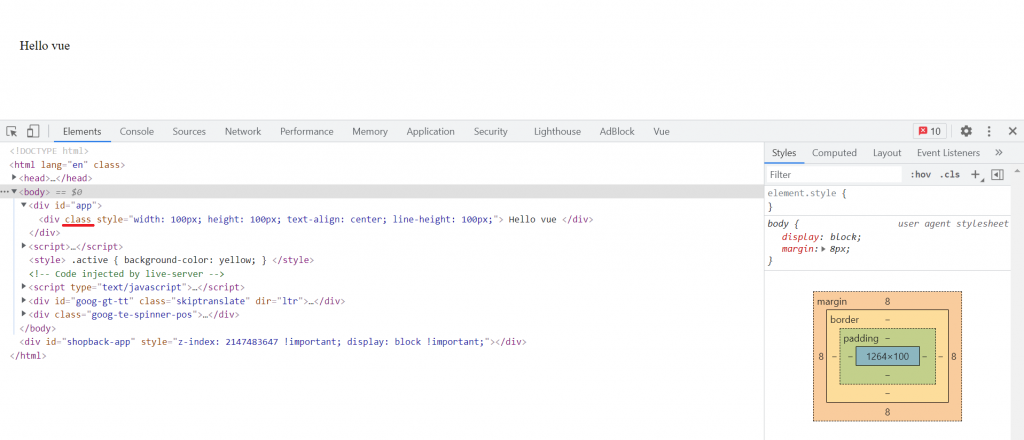Viewport: 1024px width, 440px height.
Task: Toggle the :hov element state panel
Action: click(x=920, y=174)
